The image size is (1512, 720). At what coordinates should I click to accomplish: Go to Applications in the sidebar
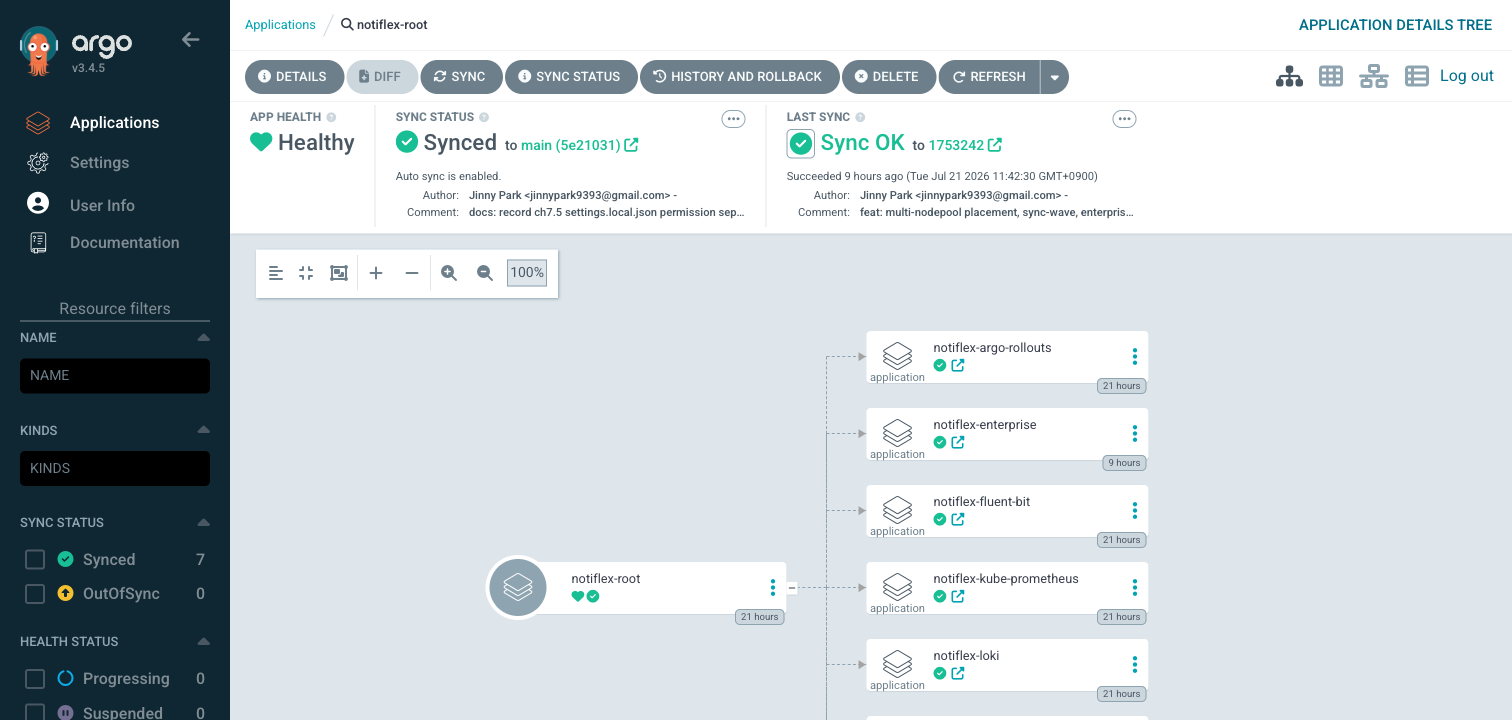coord(114,122)
